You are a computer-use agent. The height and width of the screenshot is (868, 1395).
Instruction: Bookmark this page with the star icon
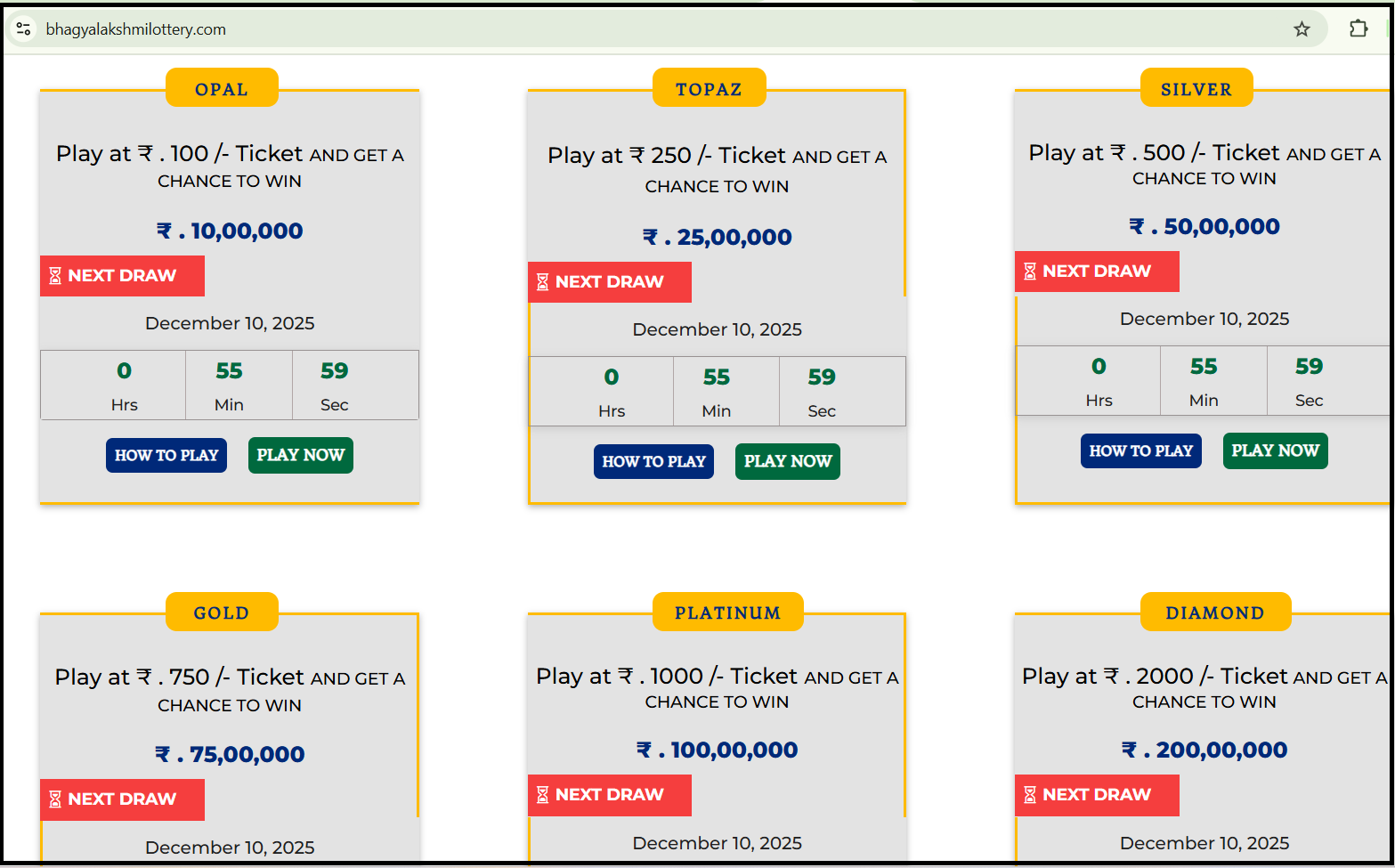point(1302,29)
